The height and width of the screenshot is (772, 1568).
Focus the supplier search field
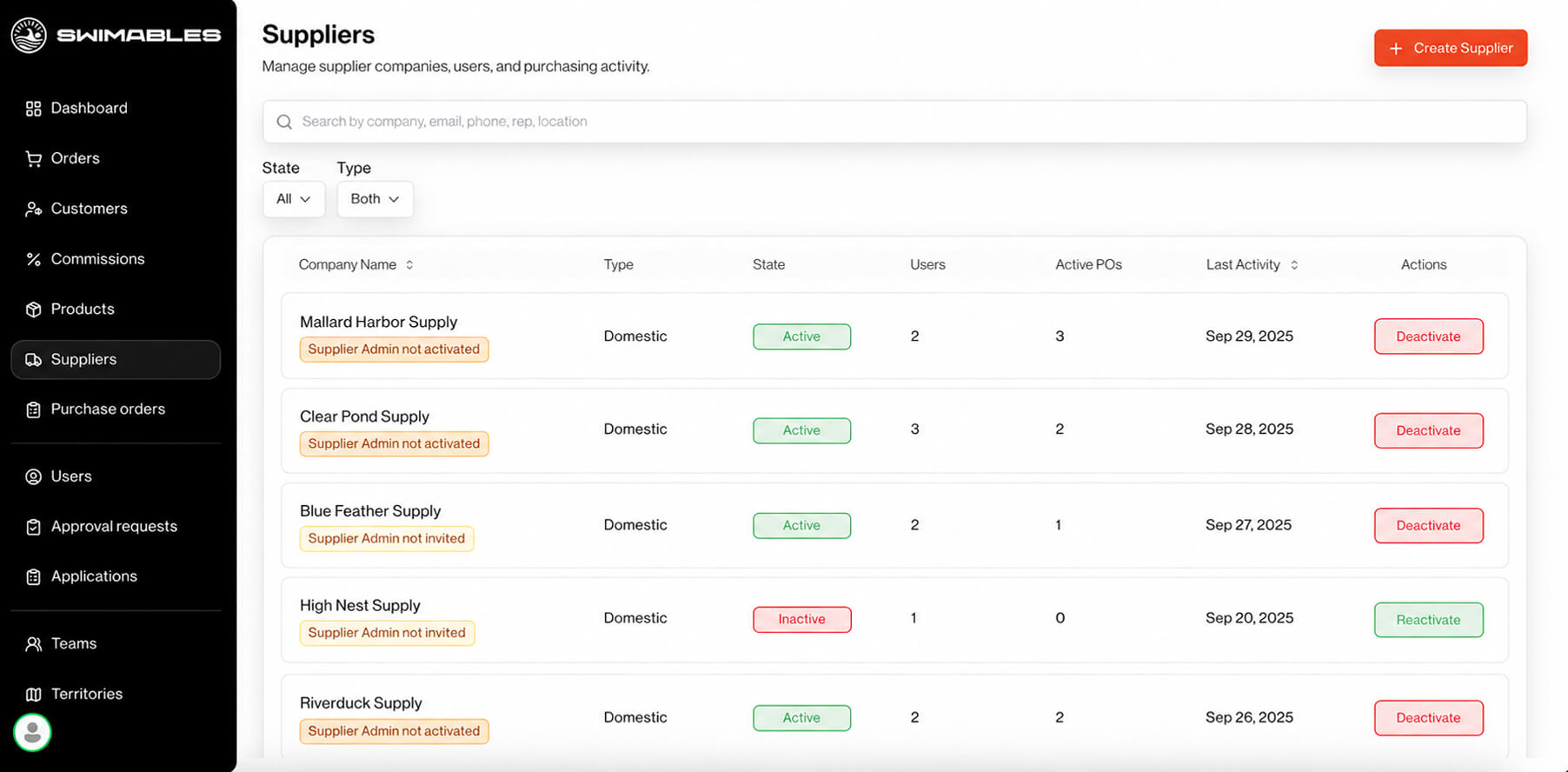click(894, 122)
